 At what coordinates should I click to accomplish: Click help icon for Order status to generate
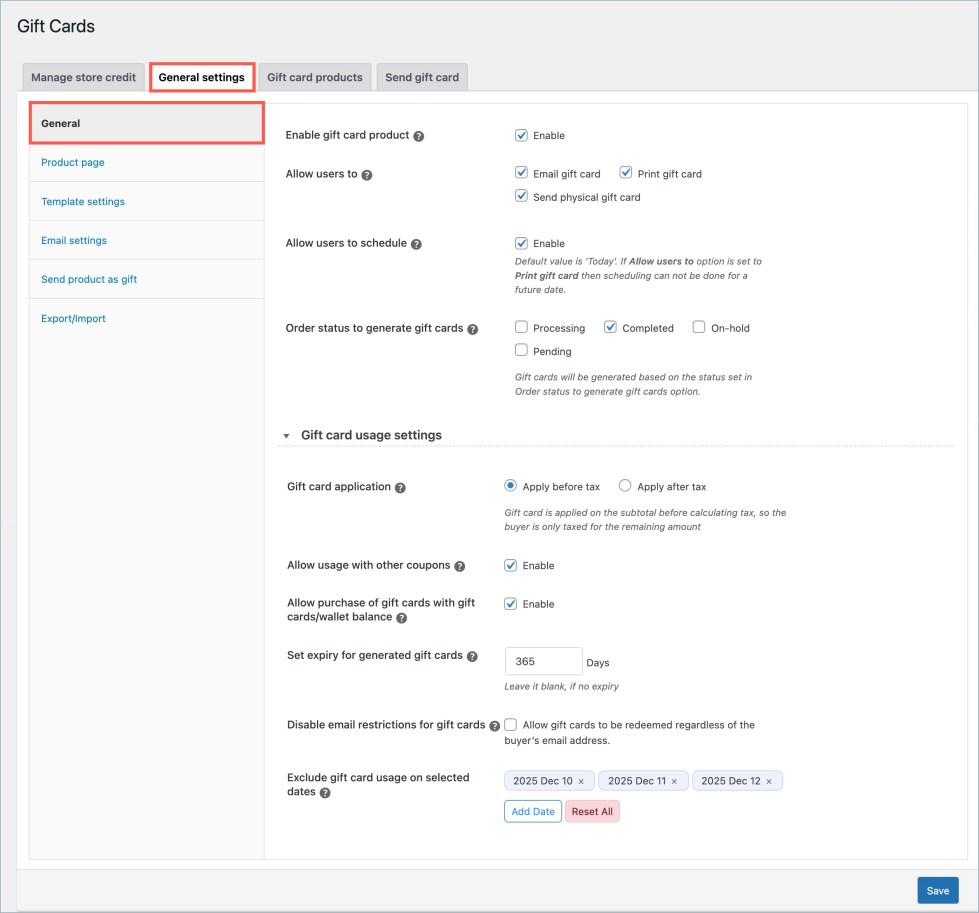[x=473, y=329]
